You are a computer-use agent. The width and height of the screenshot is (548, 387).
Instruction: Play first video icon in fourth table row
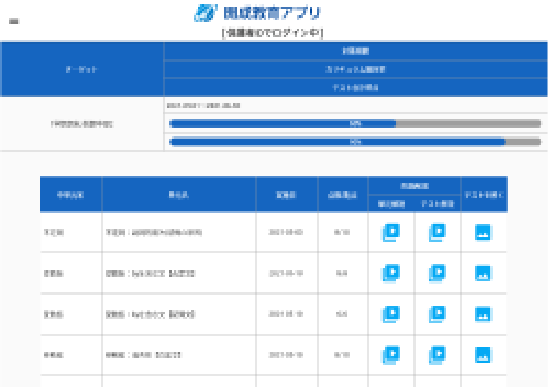click(391, 355)
